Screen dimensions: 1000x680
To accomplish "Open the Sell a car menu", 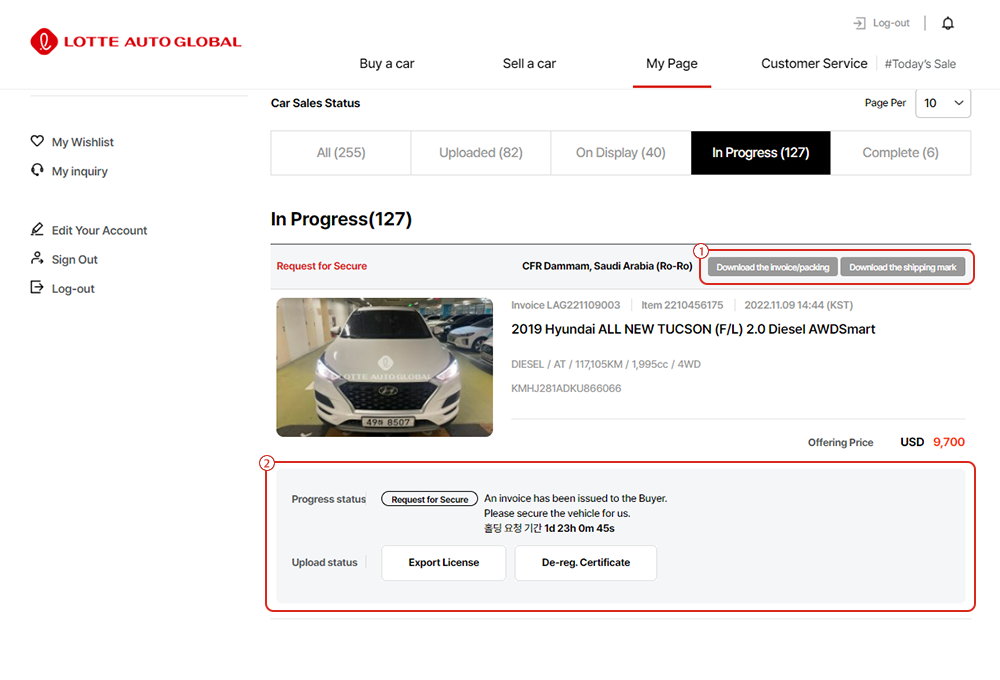I will point(529,64).
